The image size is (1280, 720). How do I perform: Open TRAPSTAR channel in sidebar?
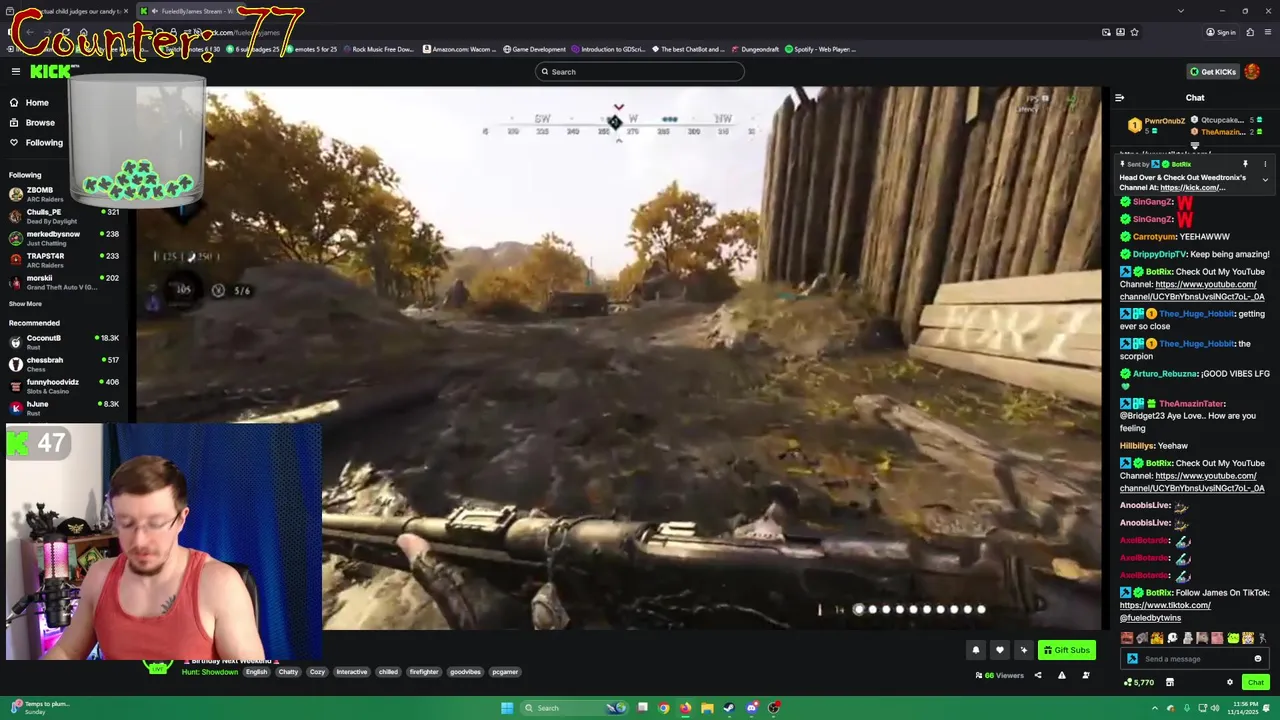64,259
